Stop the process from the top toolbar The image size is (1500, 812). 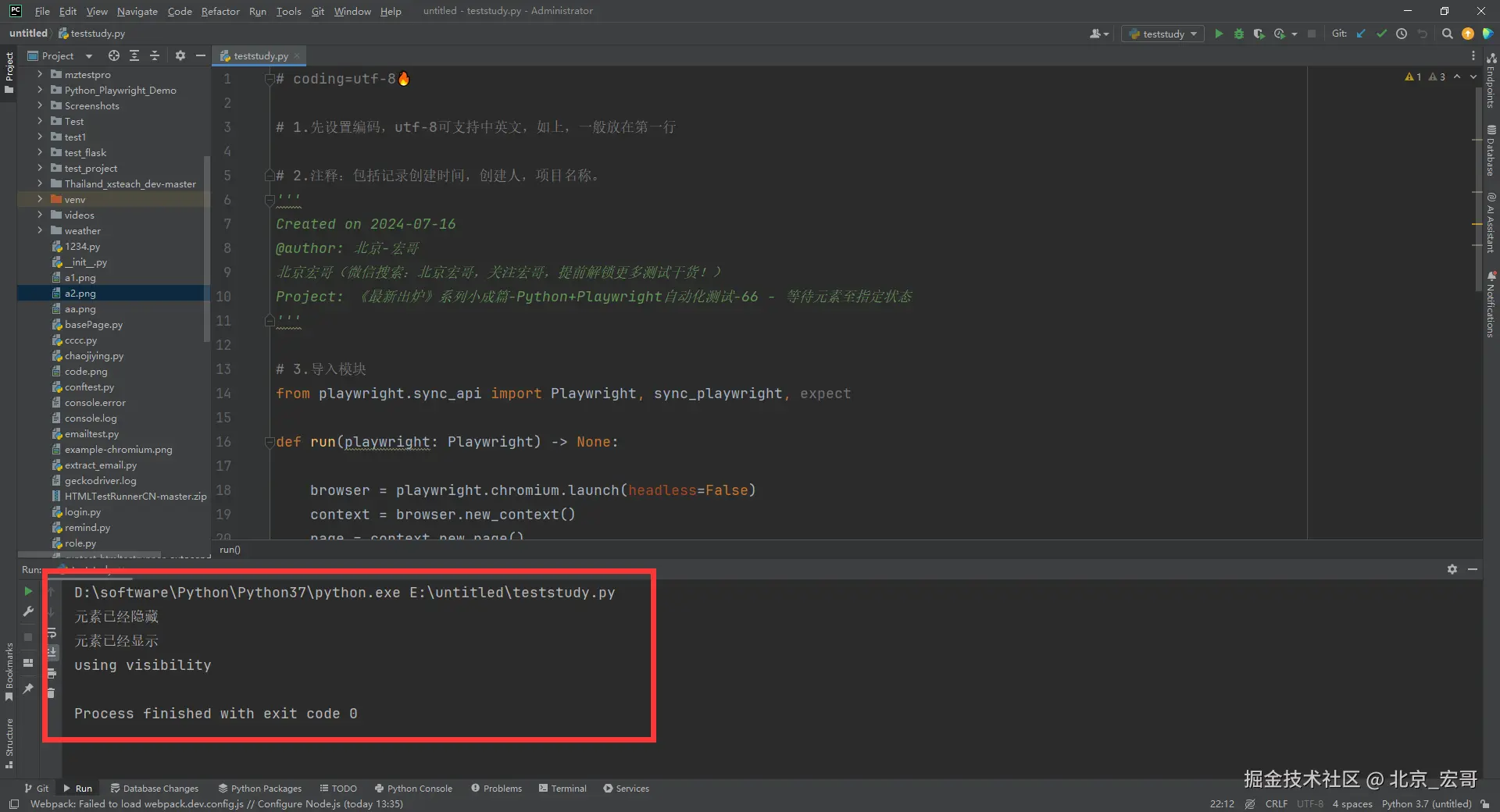[1312, 34]
